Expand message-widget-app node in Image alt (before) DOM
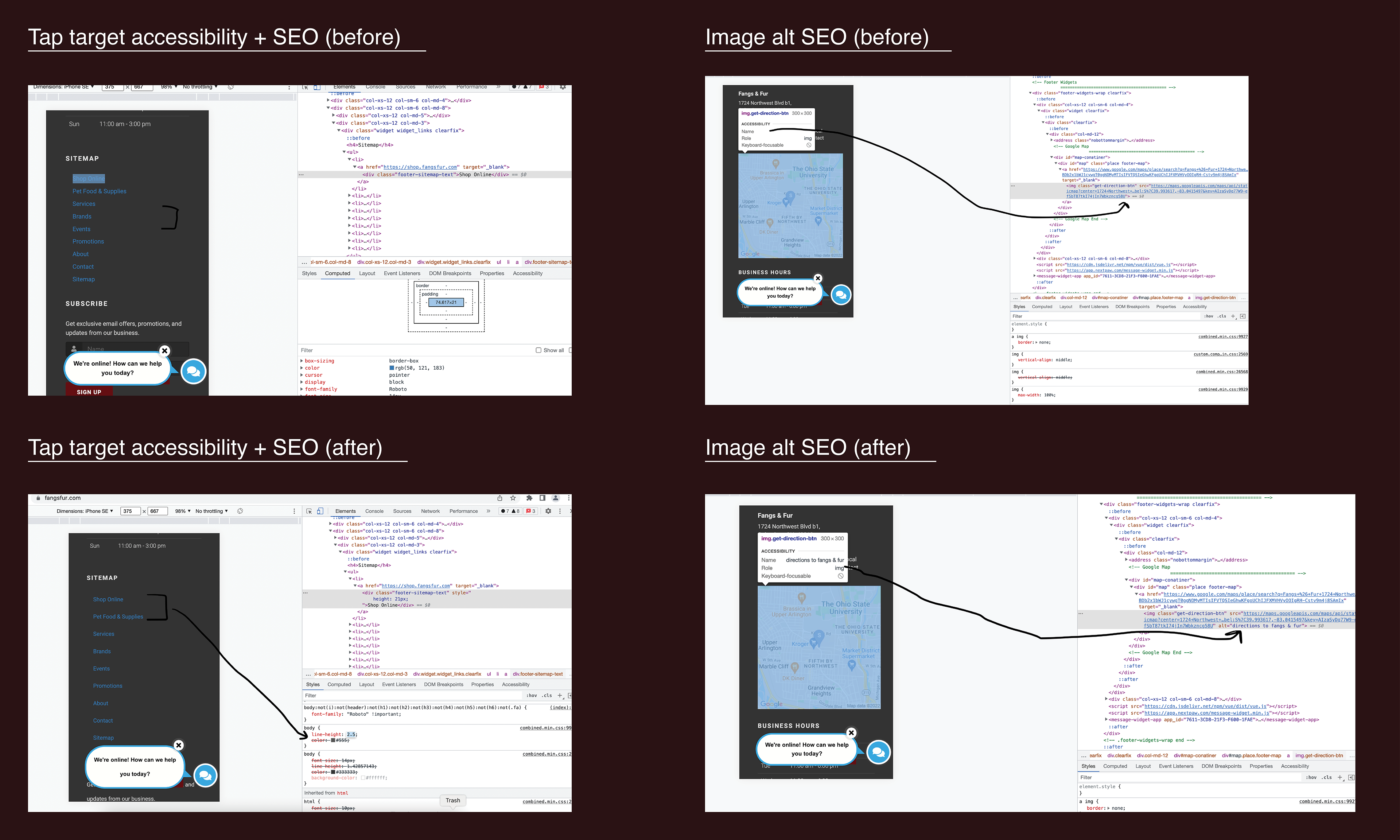Viewport: 1400px width, 840px height. [1034, 276]
